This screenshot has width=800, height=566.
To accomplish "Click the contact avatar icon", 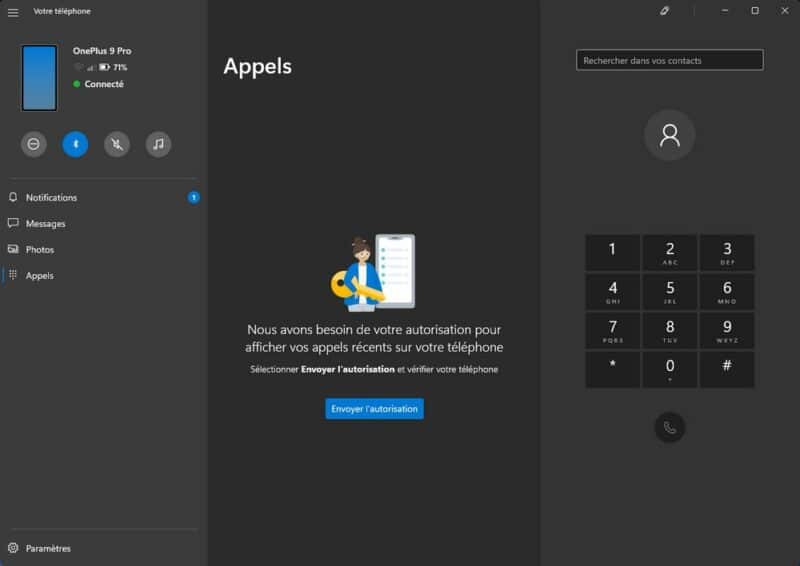I will tap(670, 136).
